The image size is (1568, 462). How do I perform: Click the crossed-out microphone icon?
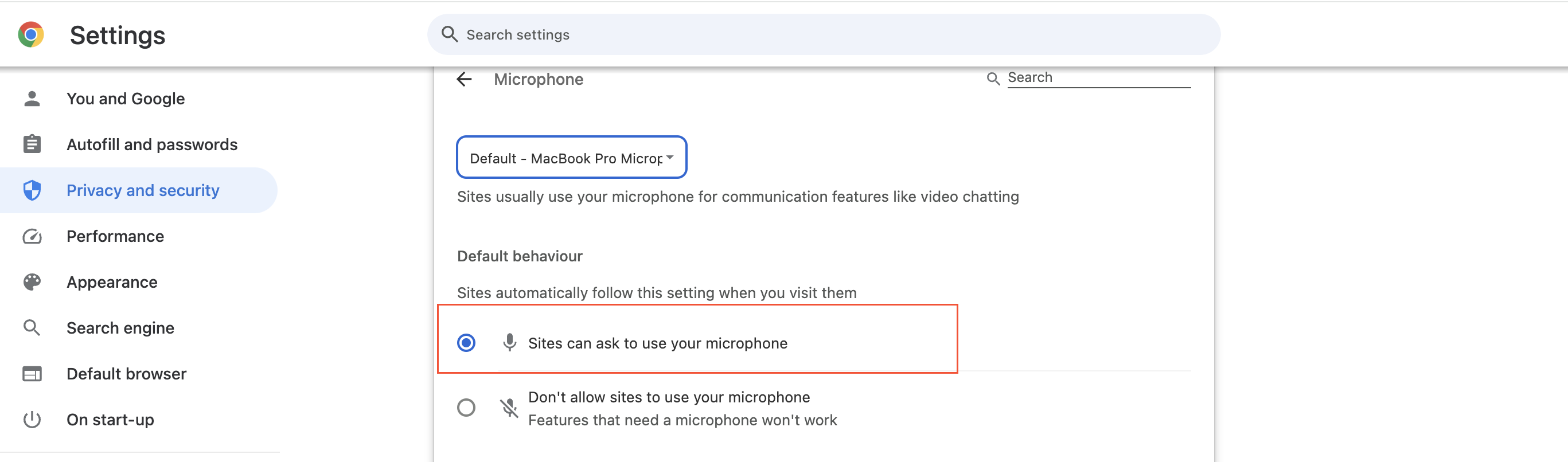click(509, 408)
